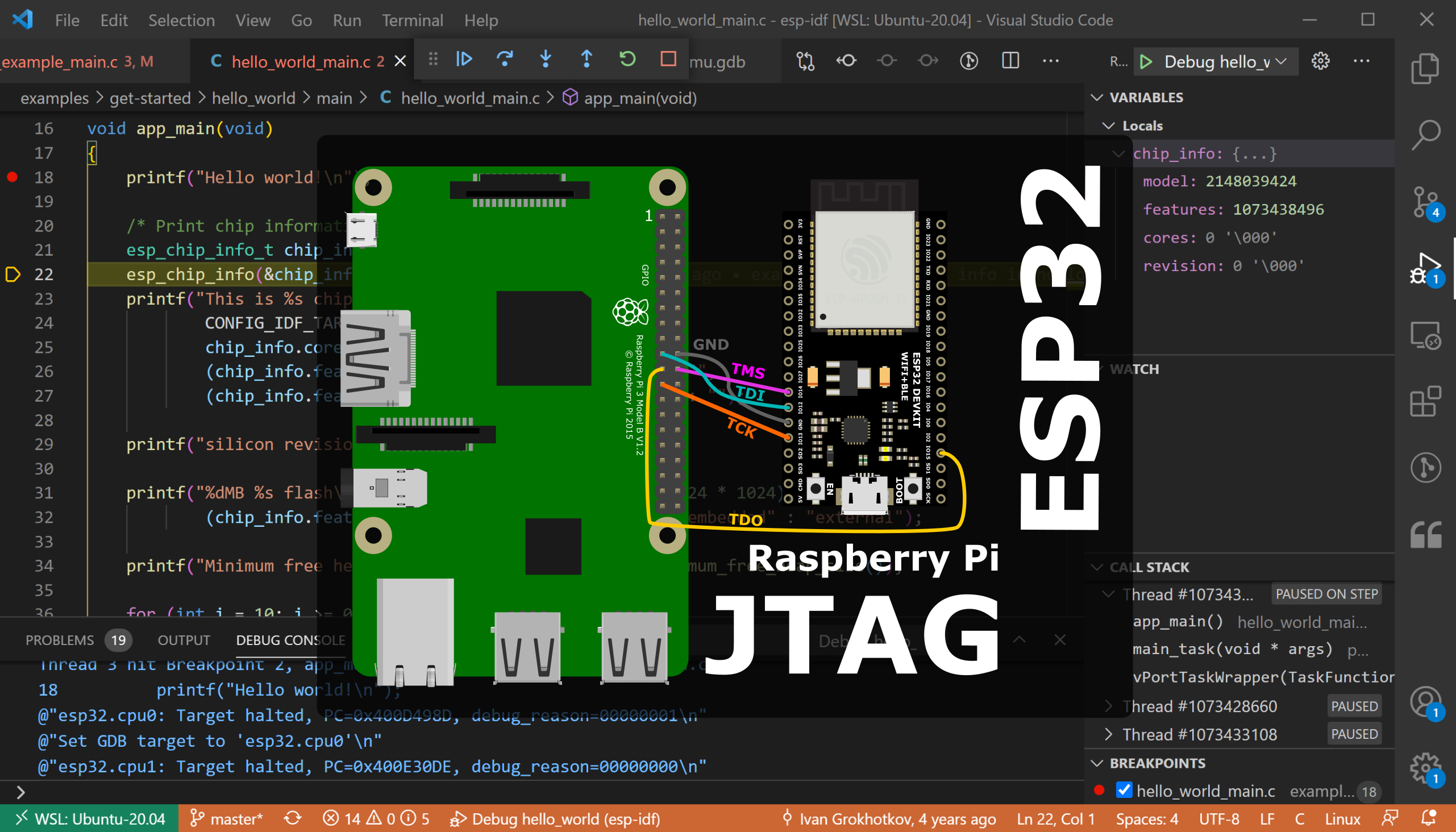
Task: Open launch.json with the gear icon
Action: [1320, 61]
